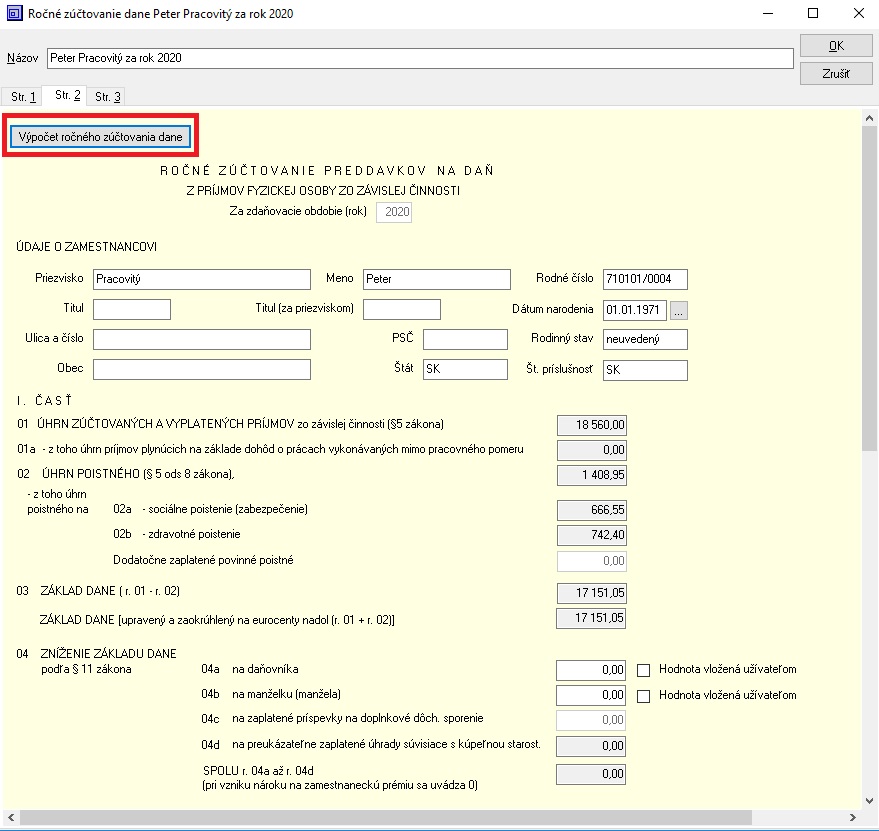Viewport: 879px width, 831px height.
Task: Click the row 03 Základ dane value
Action: (591, 593)
